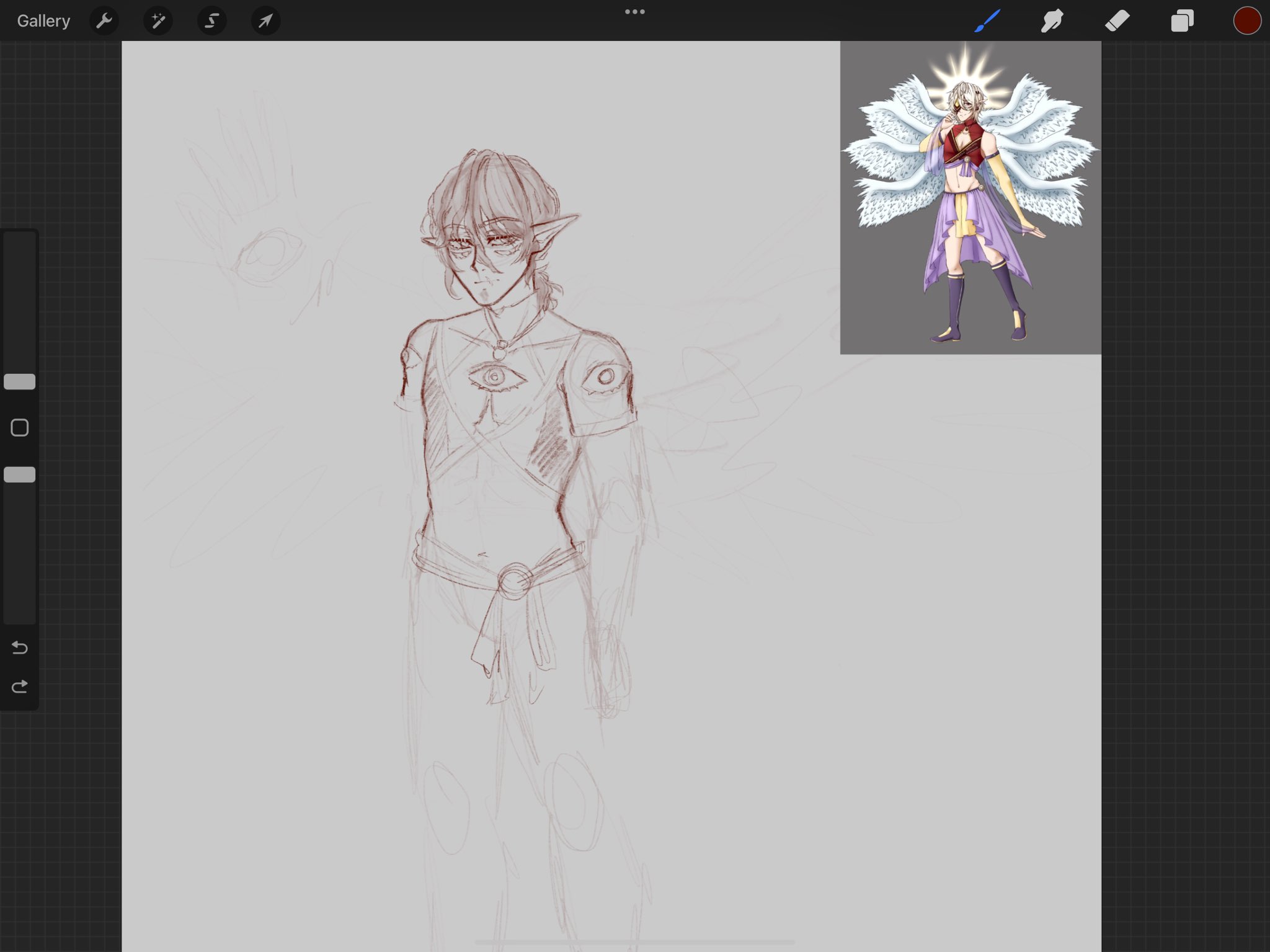Select the Smudge tool
Screen dimensions: 1270x952
tap(1052, 21)
